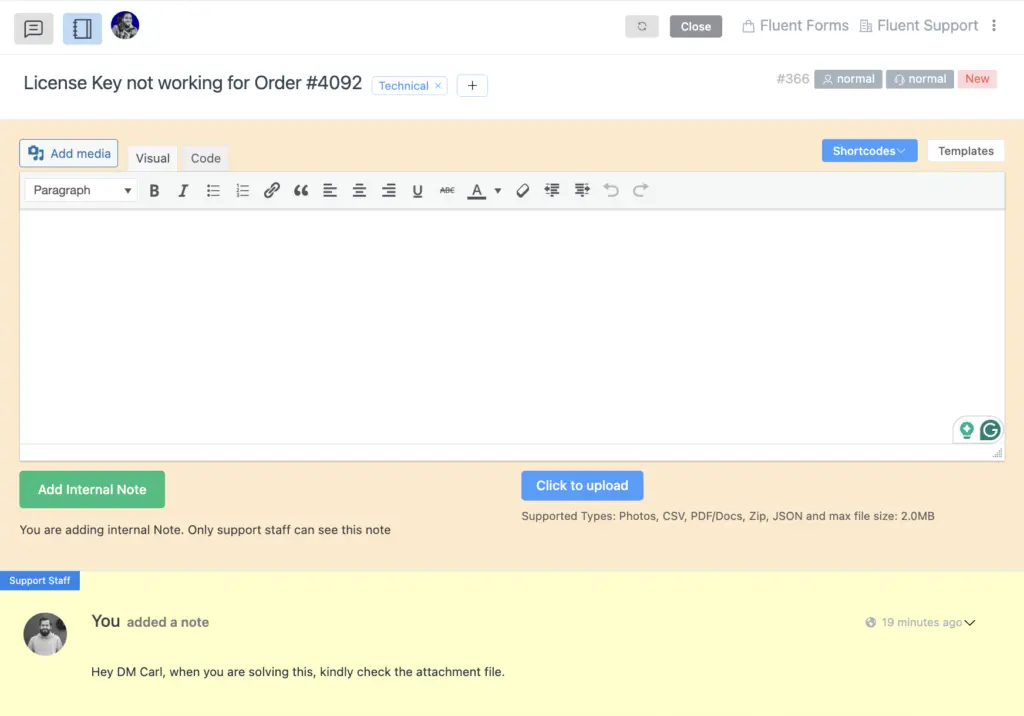Insert a bulleted list

point(213,190)
